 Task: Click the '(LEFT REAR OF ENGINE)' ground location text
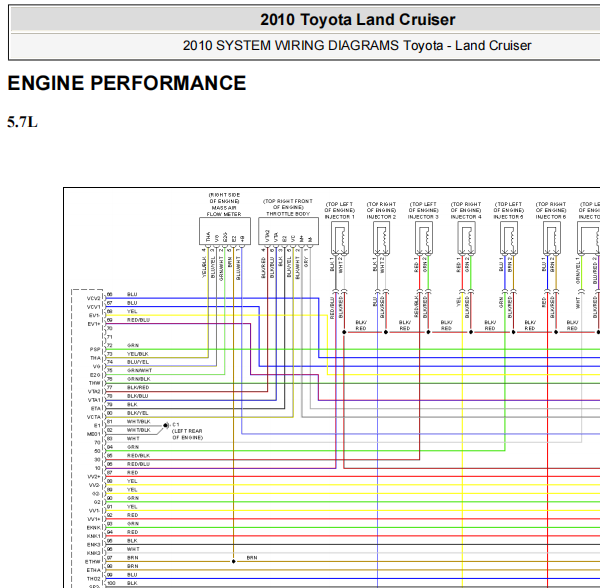coord(187,434)
